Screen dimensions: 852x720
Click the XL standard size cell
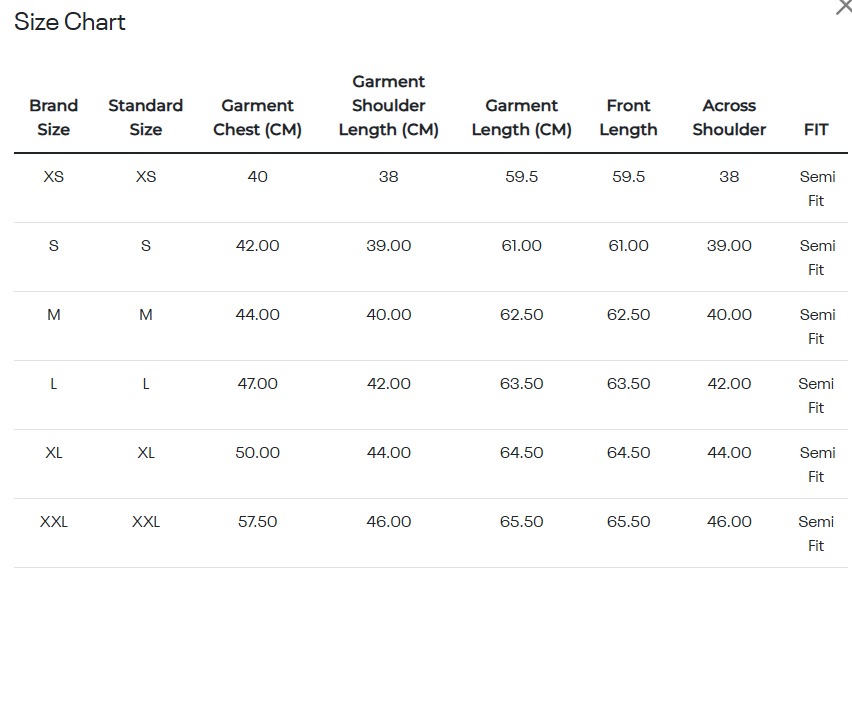(x=146, y=453)
